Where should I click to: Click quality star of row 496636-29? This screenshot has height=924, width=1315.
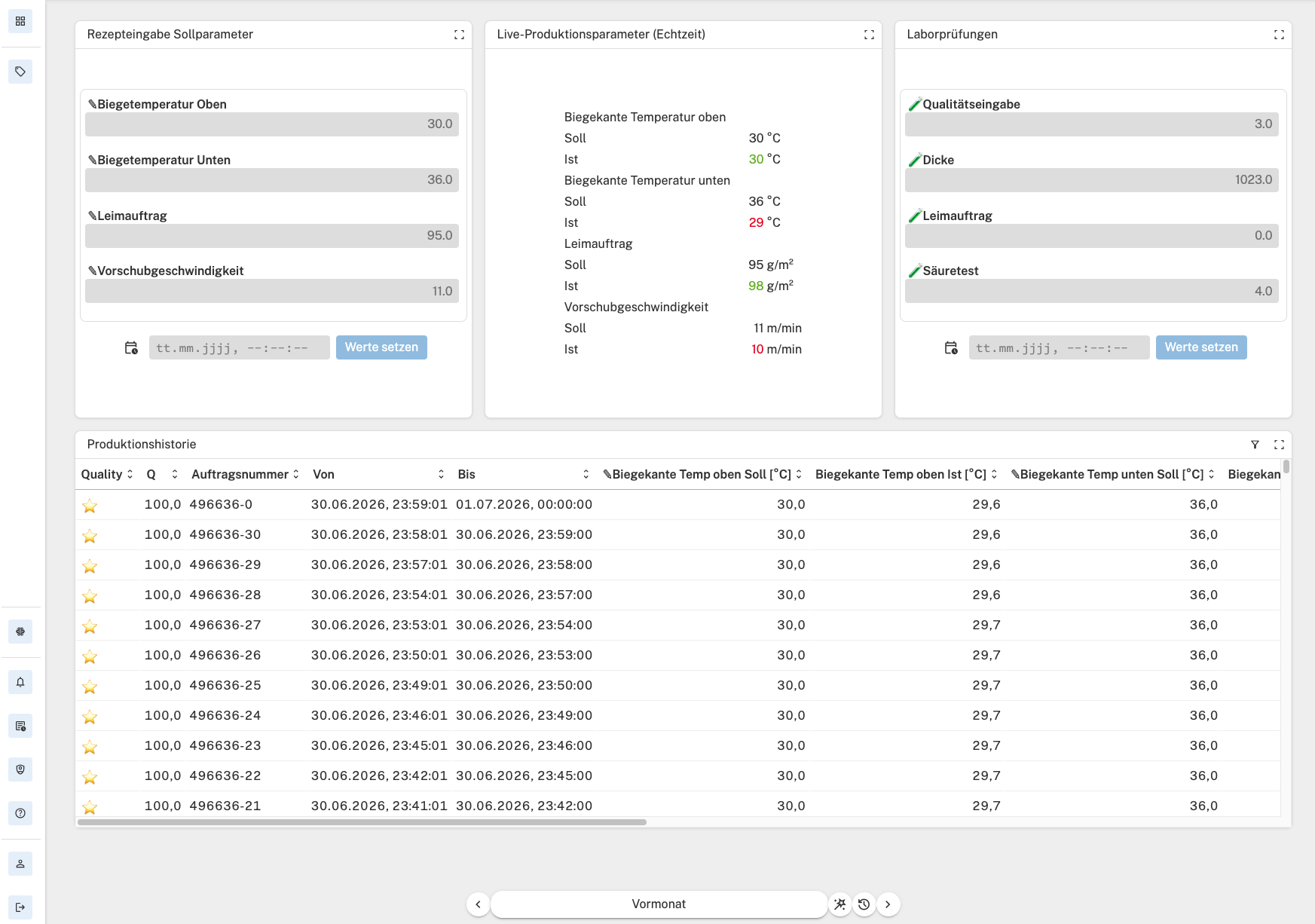point(90,566)
